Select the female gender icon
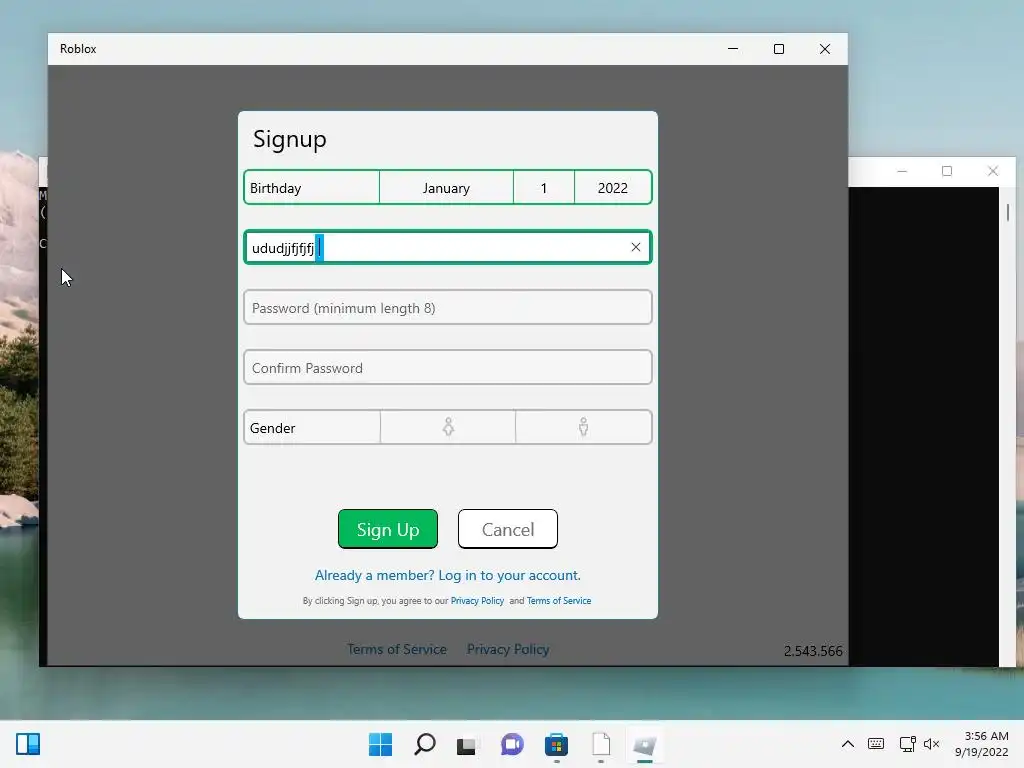 448,427
